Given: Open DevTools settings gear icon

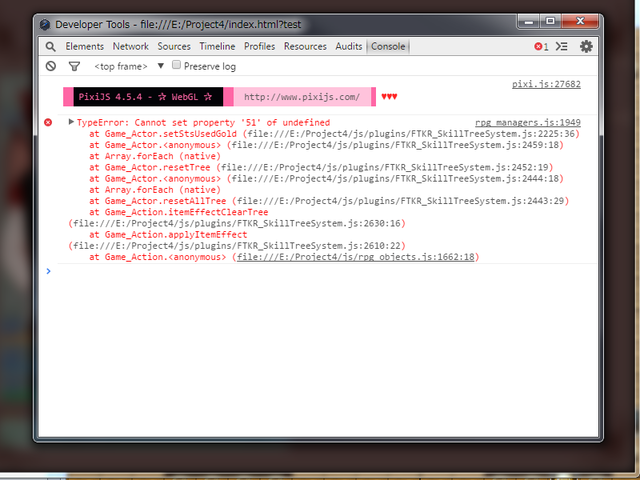Looking at the screenshot, I should pyautogui.click(x=586, y=47).
